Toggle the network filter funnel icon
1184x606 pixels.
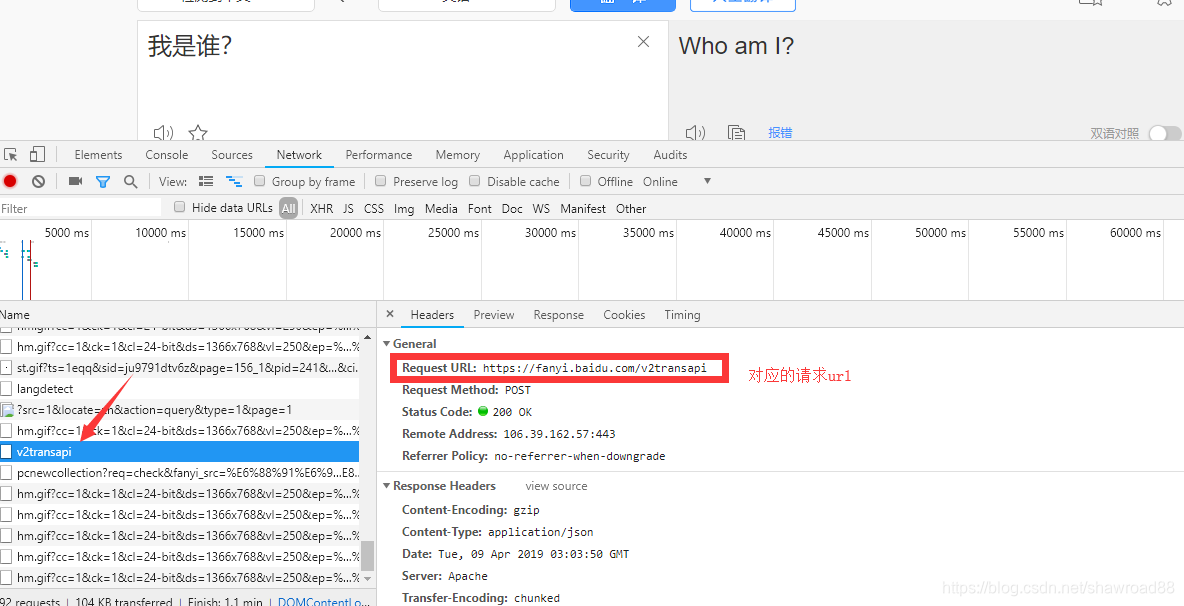click(x=103, y=181)
